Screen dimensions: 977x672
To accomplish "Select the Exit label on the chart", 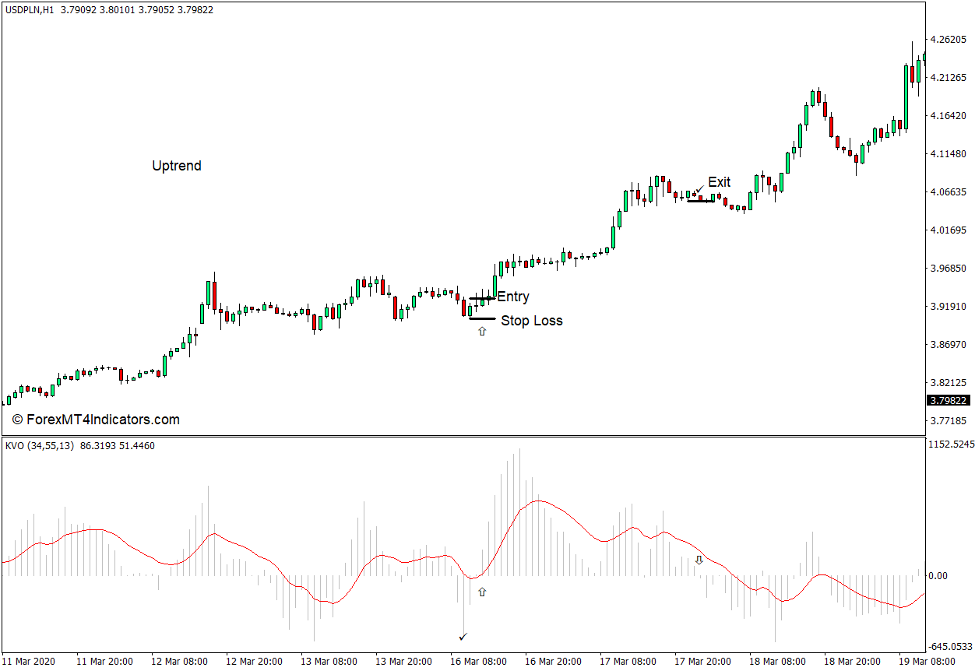I will tap(719, 182).
